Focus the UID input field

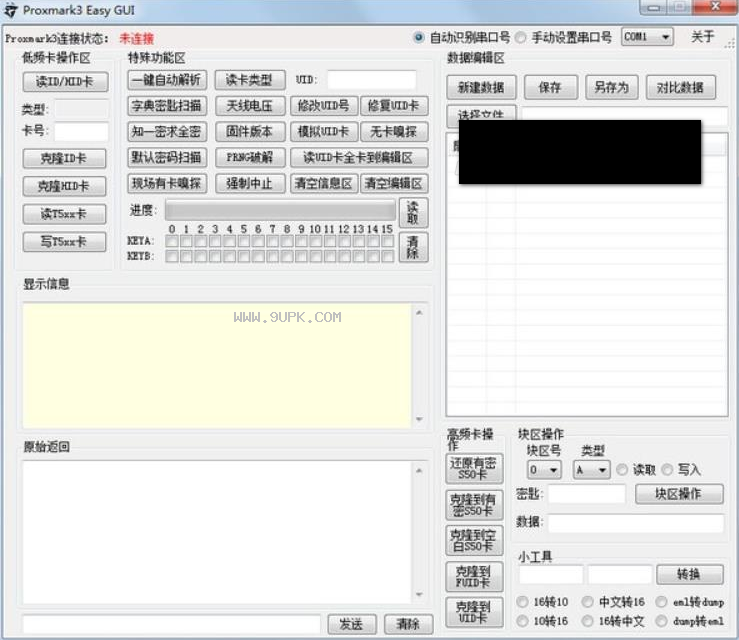click(x=372, y=80)
